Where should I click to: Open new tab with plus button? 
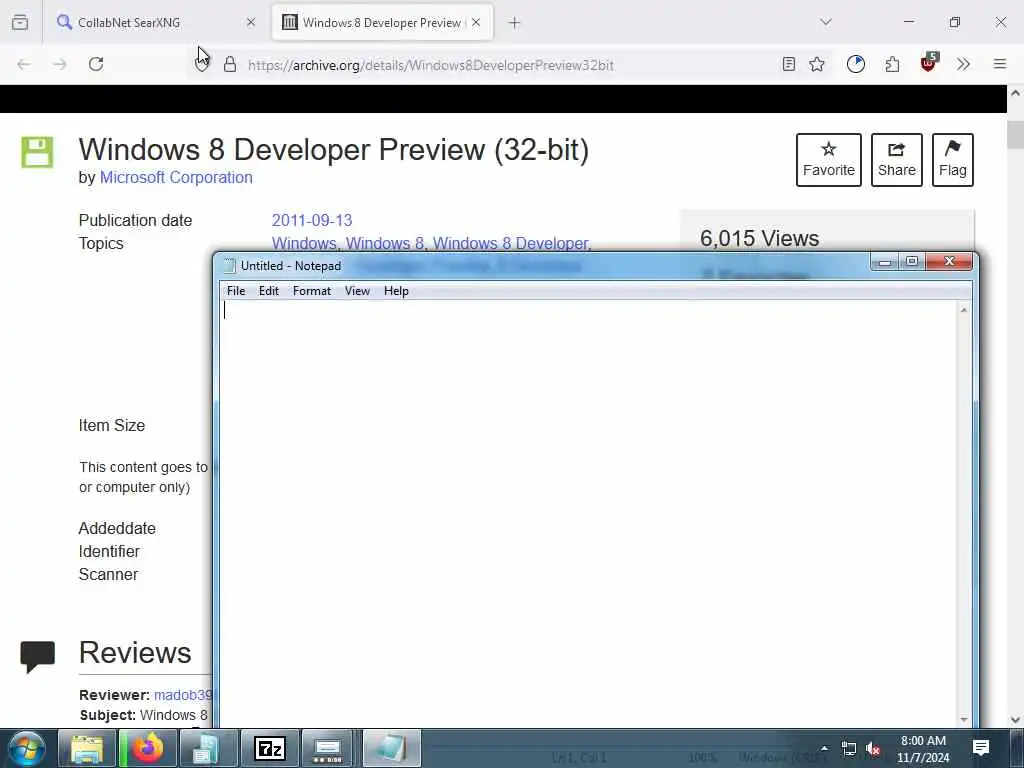point(515,23)
